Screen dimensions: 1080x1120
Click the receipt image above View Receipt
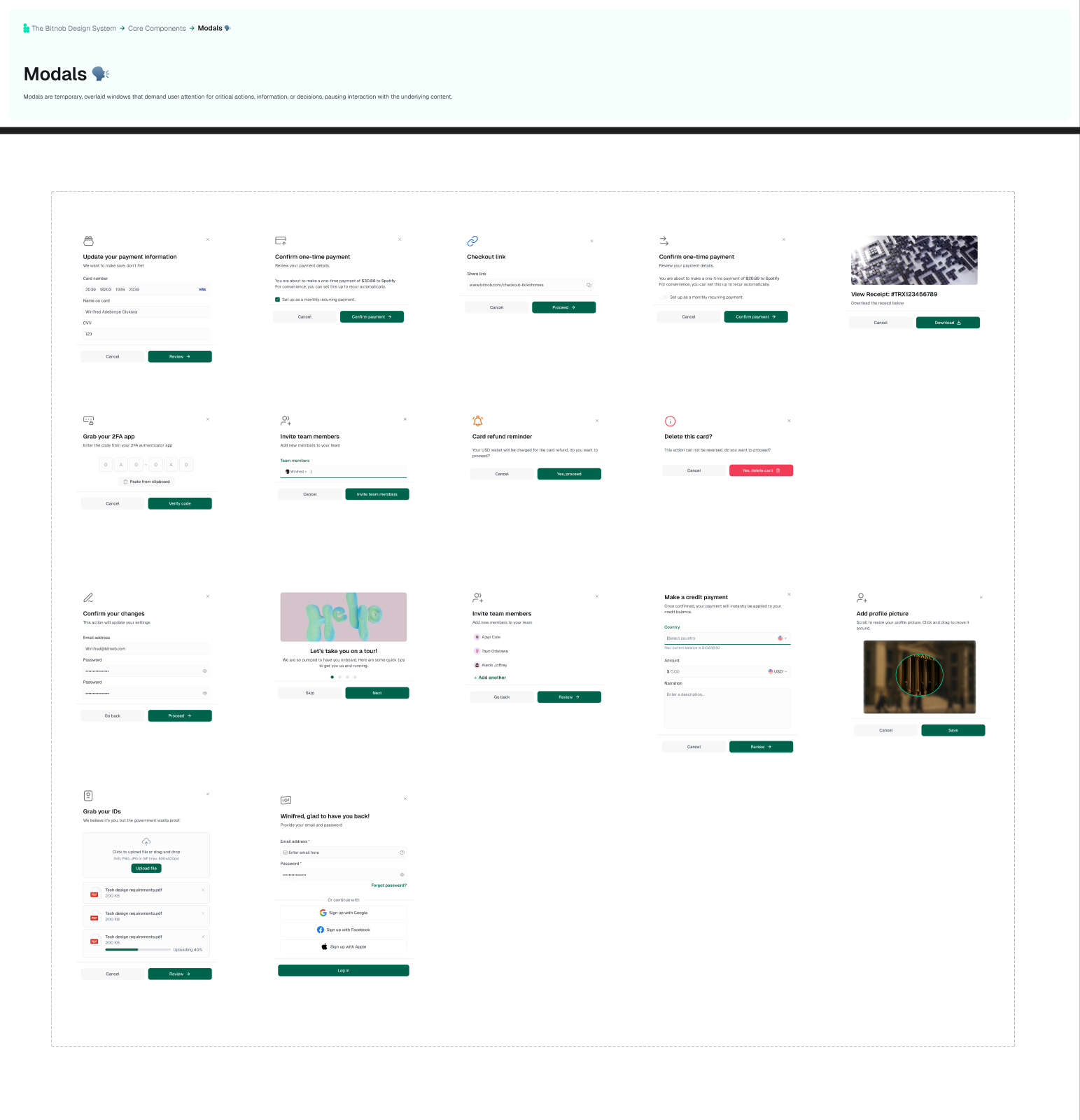pyautogui.click(x=914, y=260)
